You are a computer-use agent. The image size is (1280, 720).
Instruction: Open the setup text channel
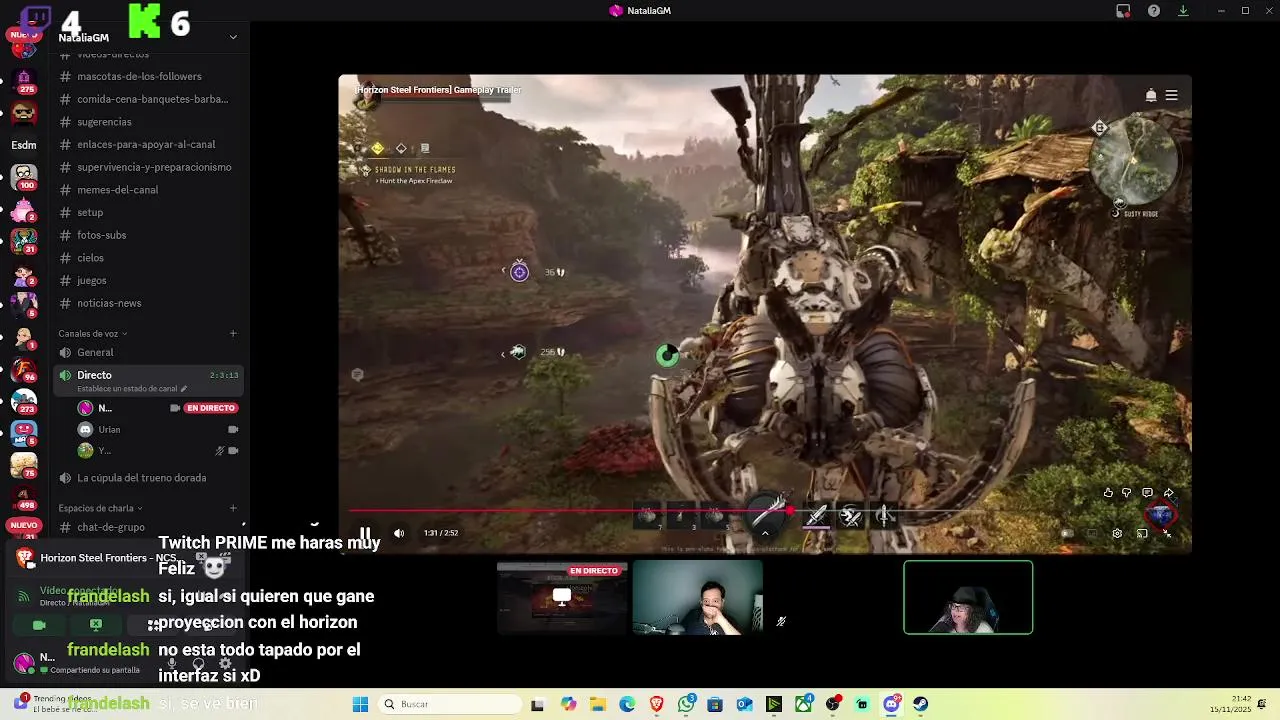coord(150,212)
